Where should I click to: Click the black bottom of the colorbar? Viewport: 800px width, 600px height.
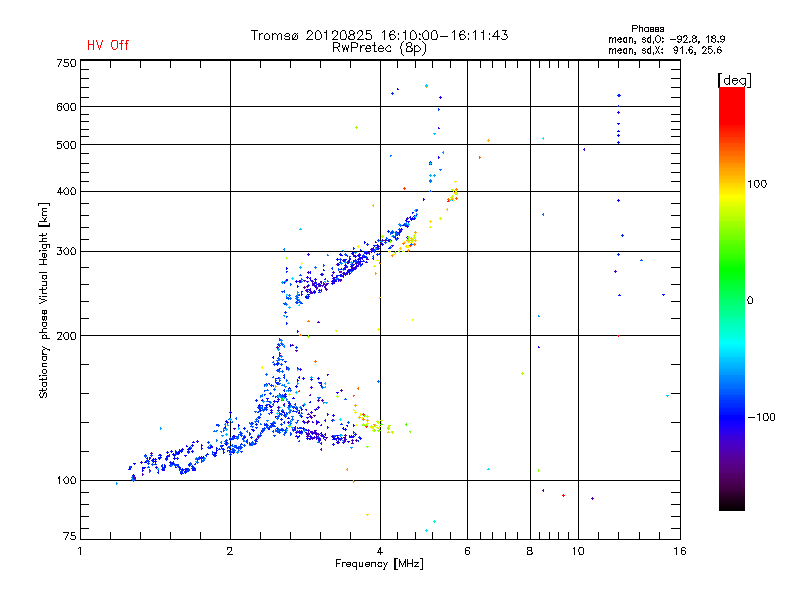732,503
